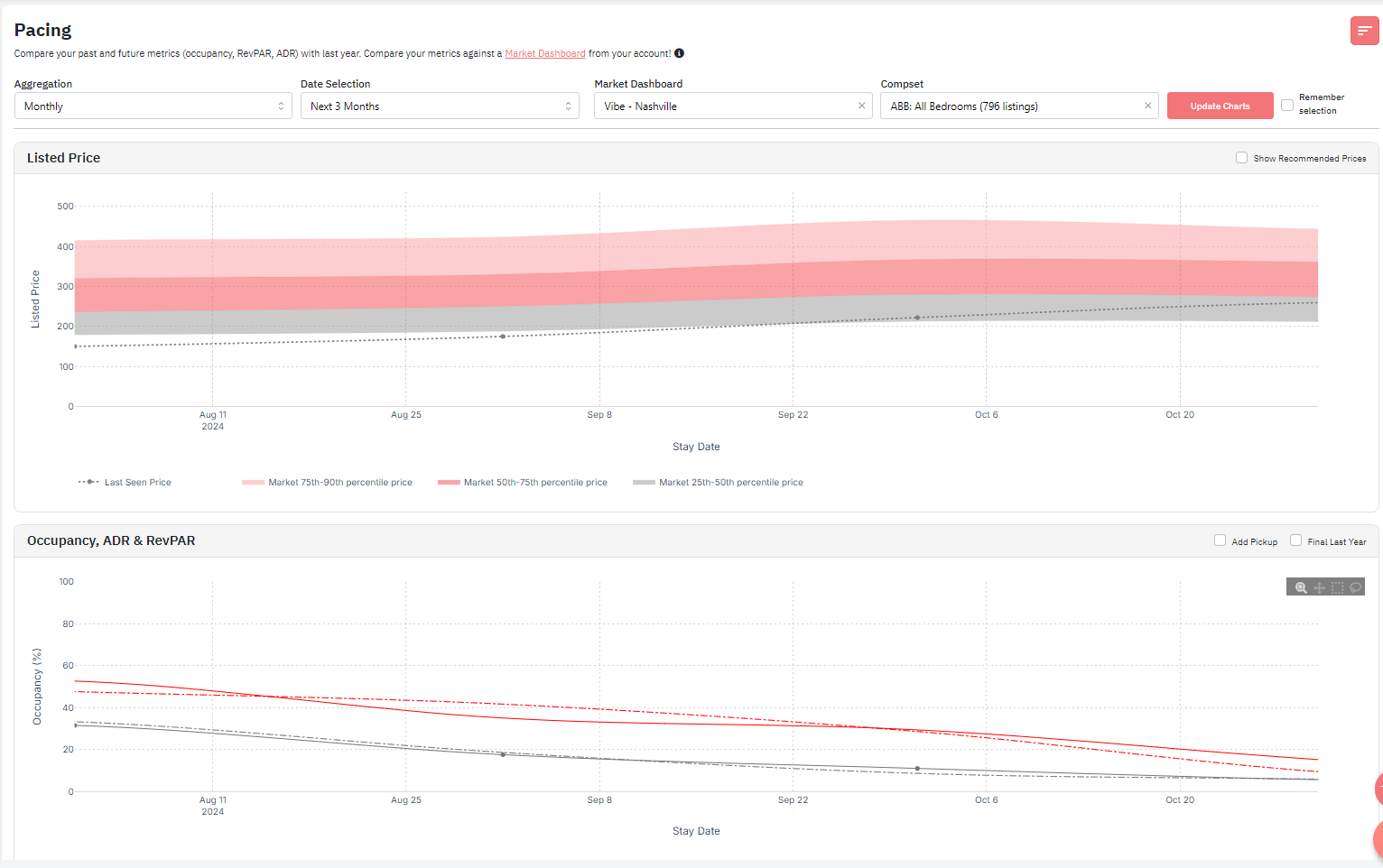Enable Show Recommended Prices checkbox
The image size is (1383, 868).
[1241, 158]
